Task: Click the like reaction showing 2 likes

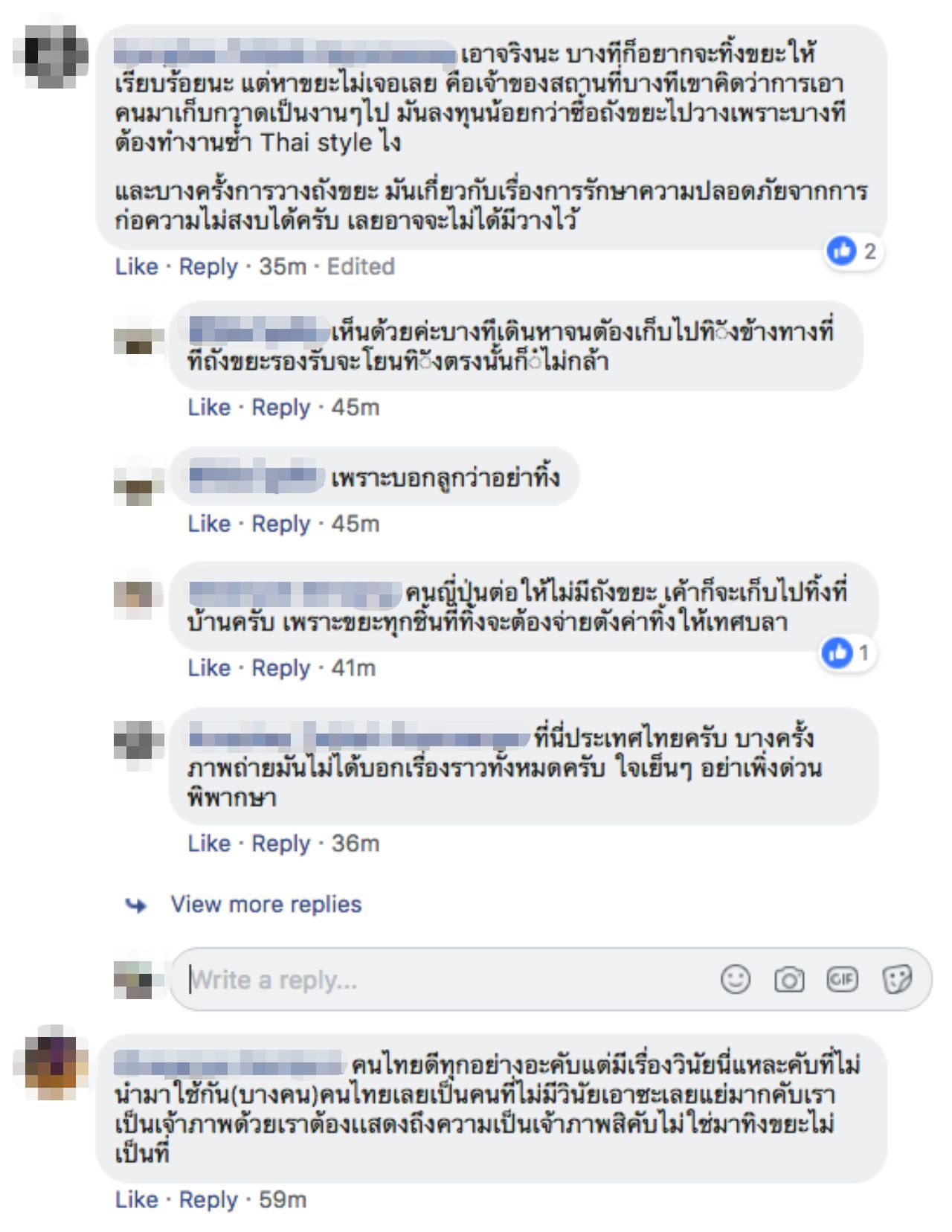Action: point(852,251)
